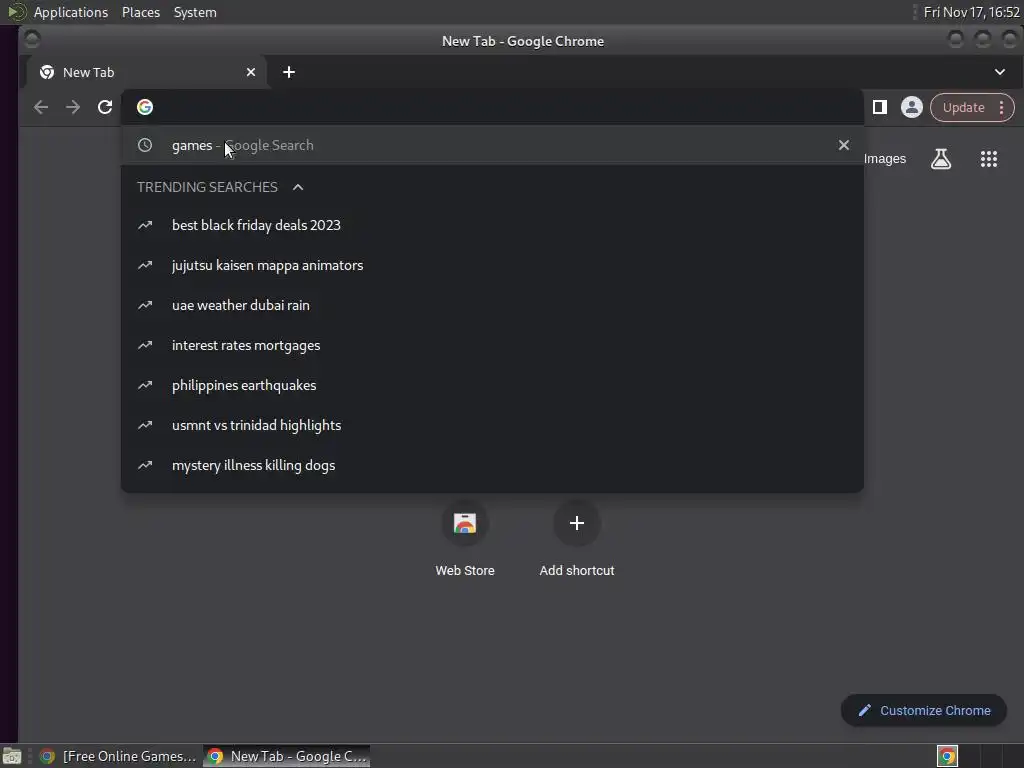Click Customize Chrome button
This screenshot has width=1024, height=768.
coord(923,711)
